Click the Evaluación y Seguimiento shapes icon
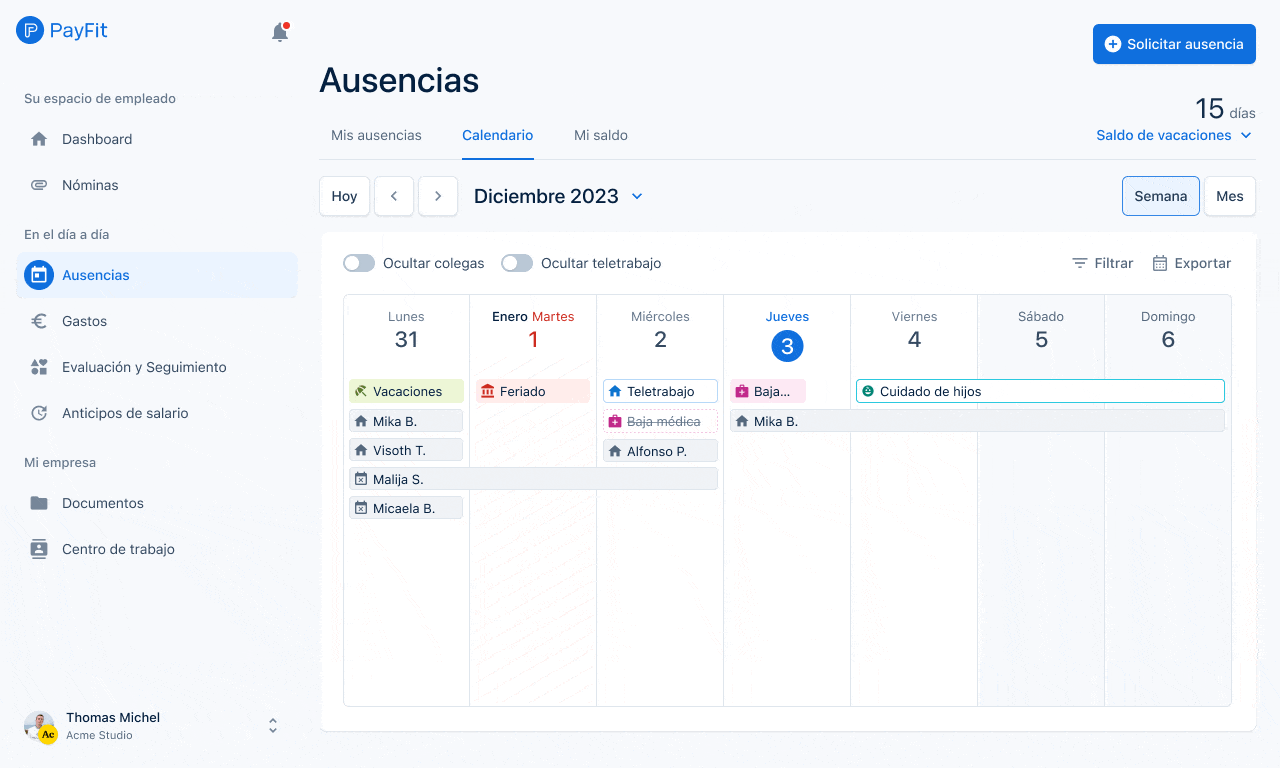This screenshot has width=1280, height=768. [39, 367]
